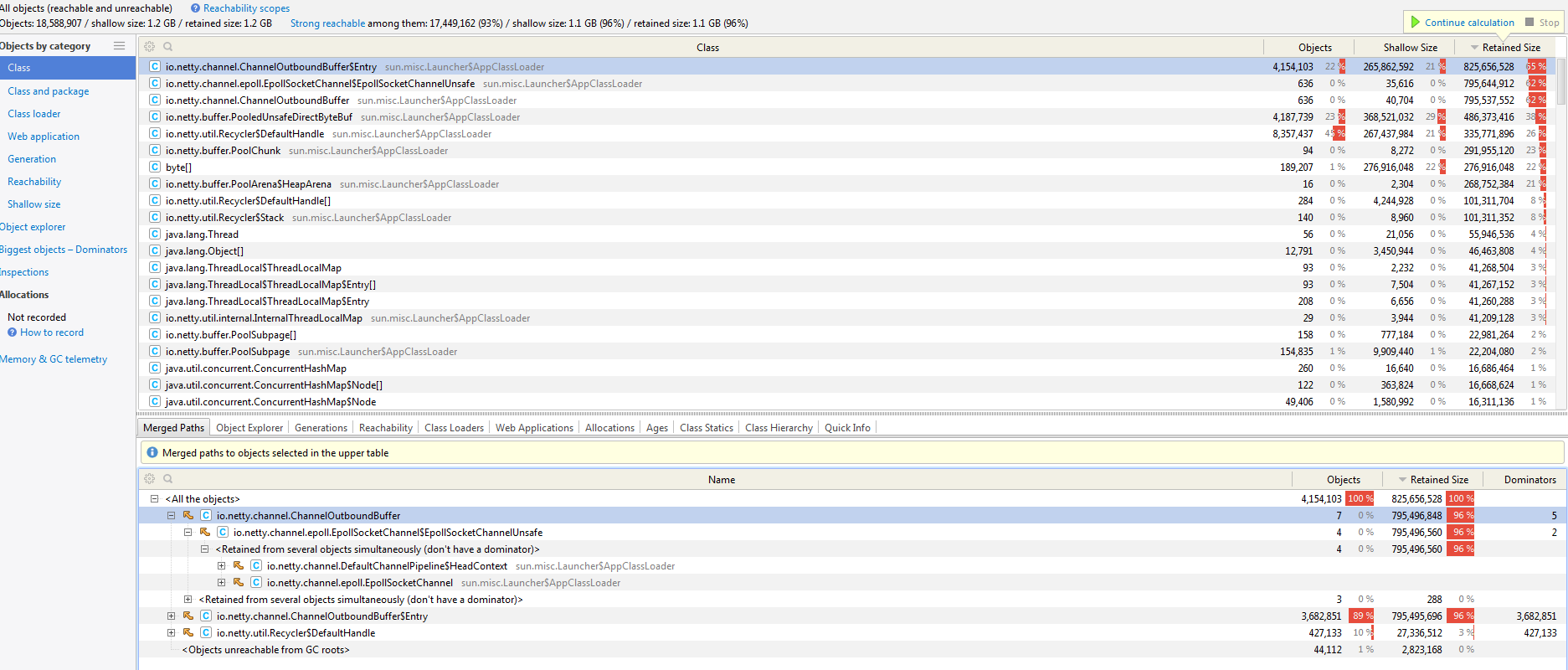1568x670 pixels.
Task: Click the search magnifier in the Merged Paths table header
Action: click(168, 479)
